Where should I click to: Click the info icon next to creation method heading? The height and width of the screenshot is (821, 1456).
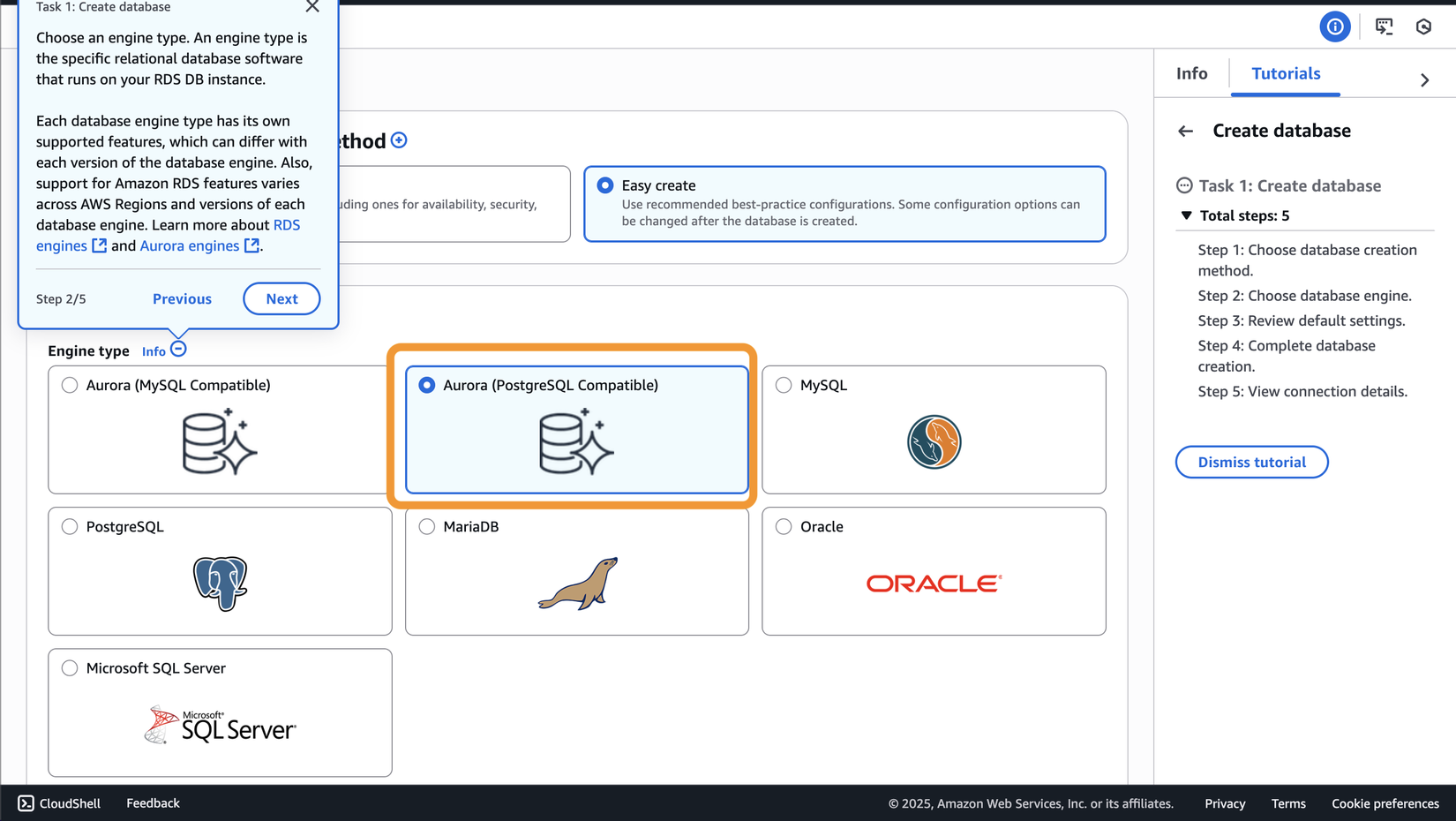(x=399, y=140)
